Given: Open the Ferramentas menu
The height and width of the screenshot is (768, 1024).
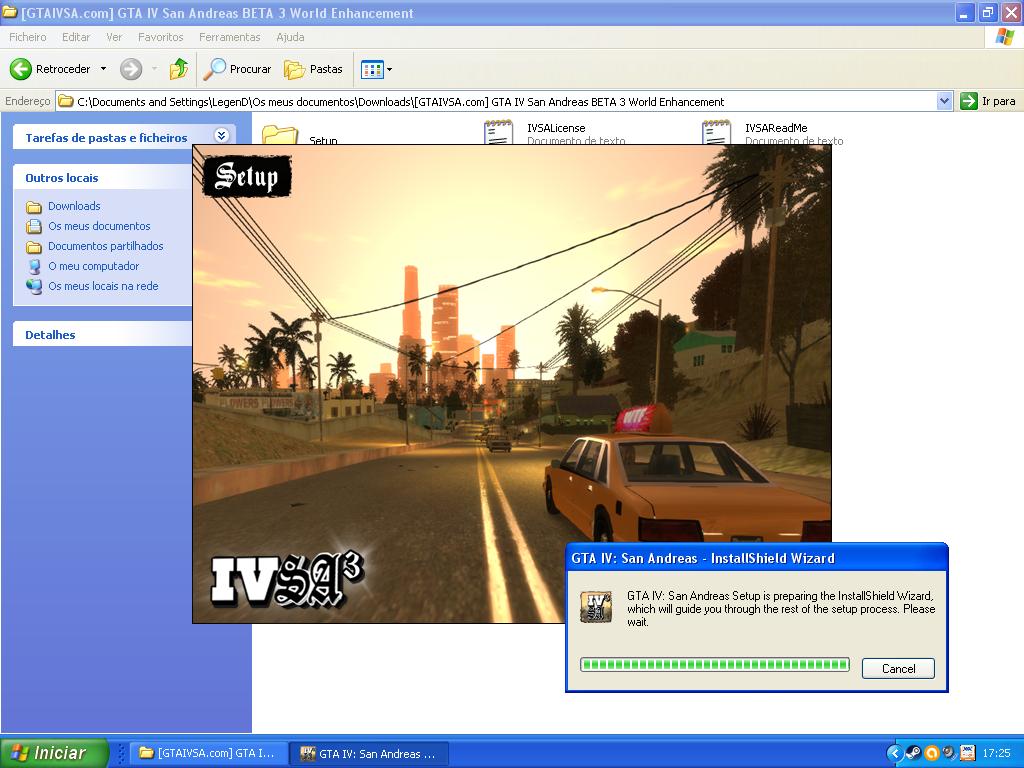Looking at the screenshot, I should click(x=229, y=37).
